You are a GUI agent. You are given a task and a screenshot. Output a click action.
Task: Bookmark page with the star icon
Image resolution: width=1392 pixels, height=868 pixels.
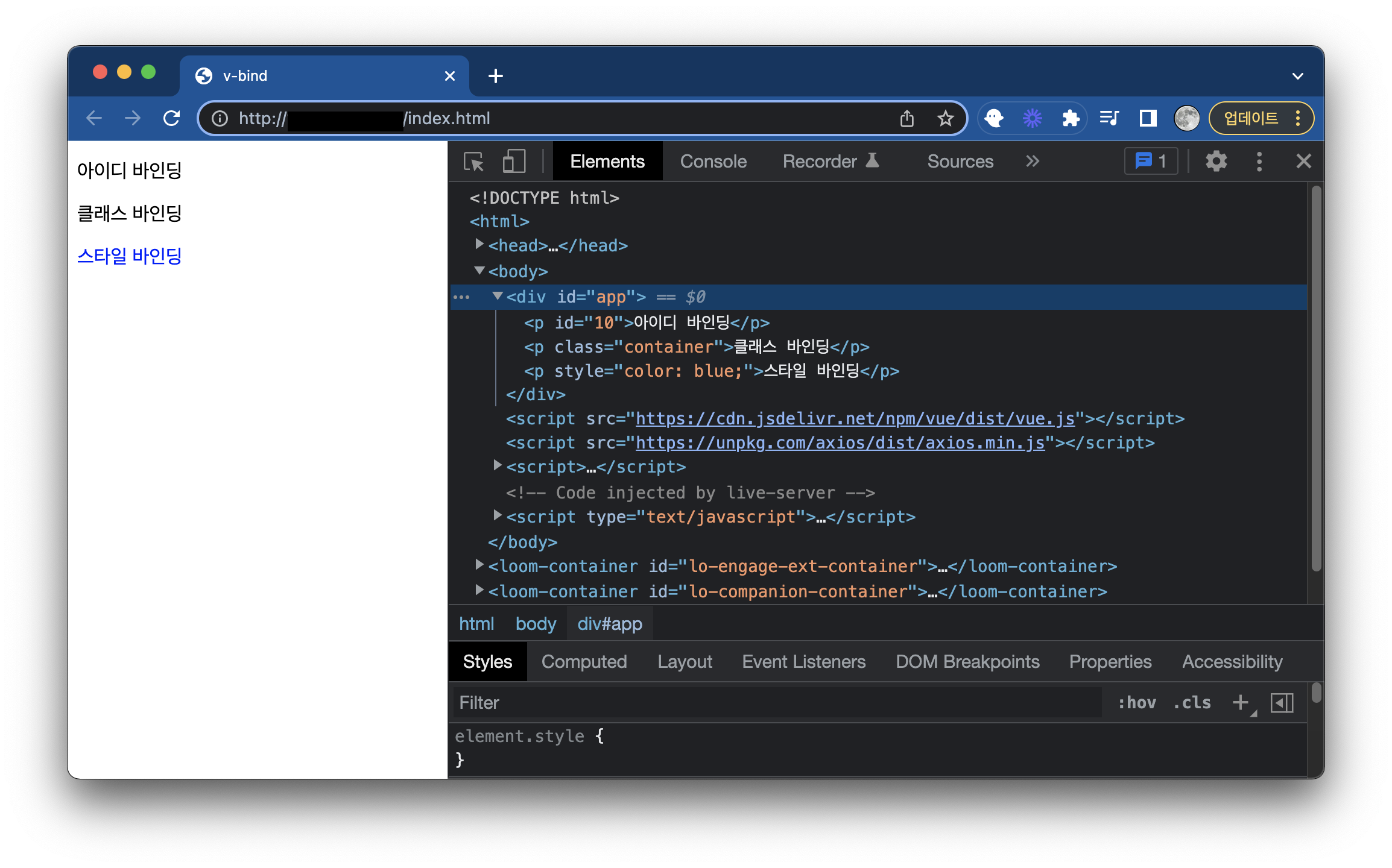pos(945,118)
